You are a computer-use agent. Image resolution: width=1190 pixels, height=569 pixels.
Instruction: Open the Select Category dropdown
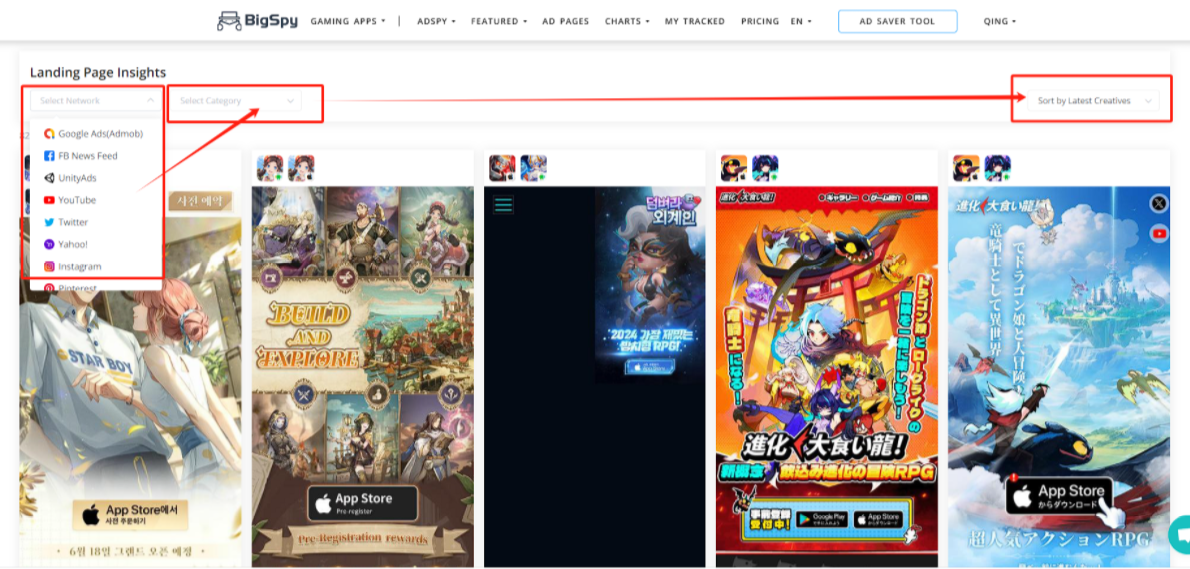[236, 101]
